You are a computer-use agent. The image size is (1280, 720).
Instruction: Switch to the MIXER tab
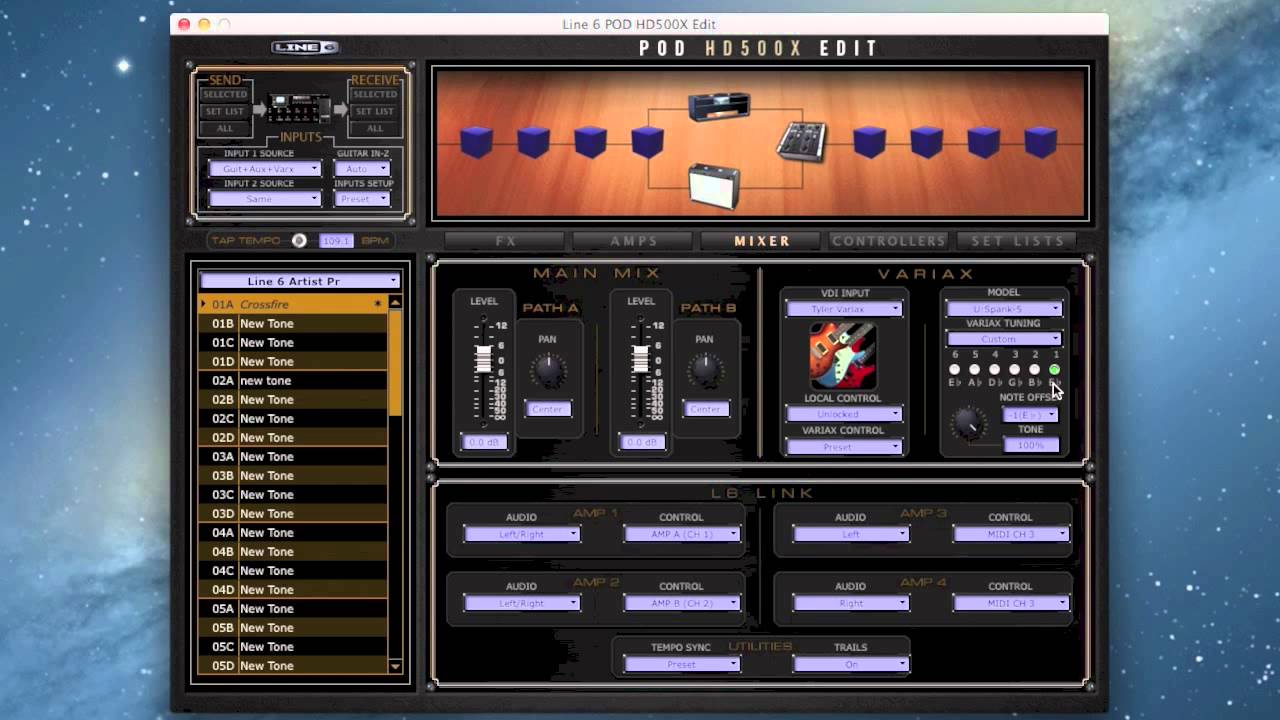pos(762,241)
